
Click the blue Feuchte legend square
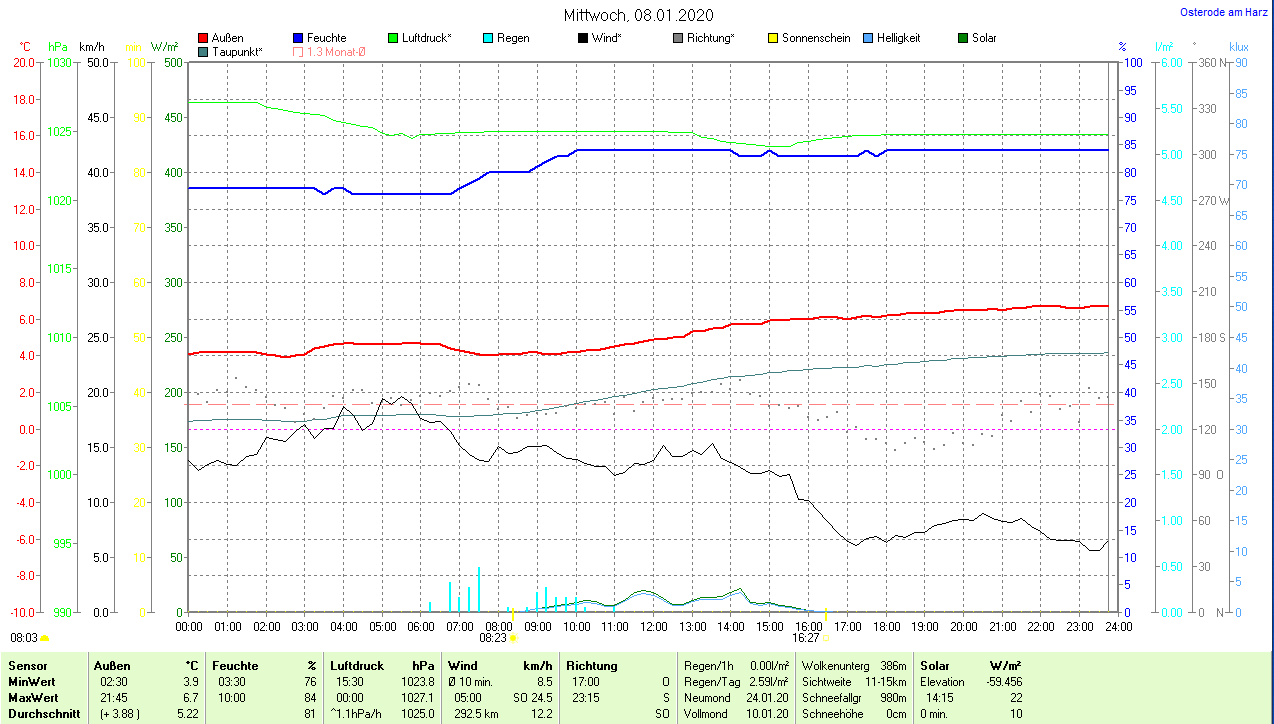[299, 38]
